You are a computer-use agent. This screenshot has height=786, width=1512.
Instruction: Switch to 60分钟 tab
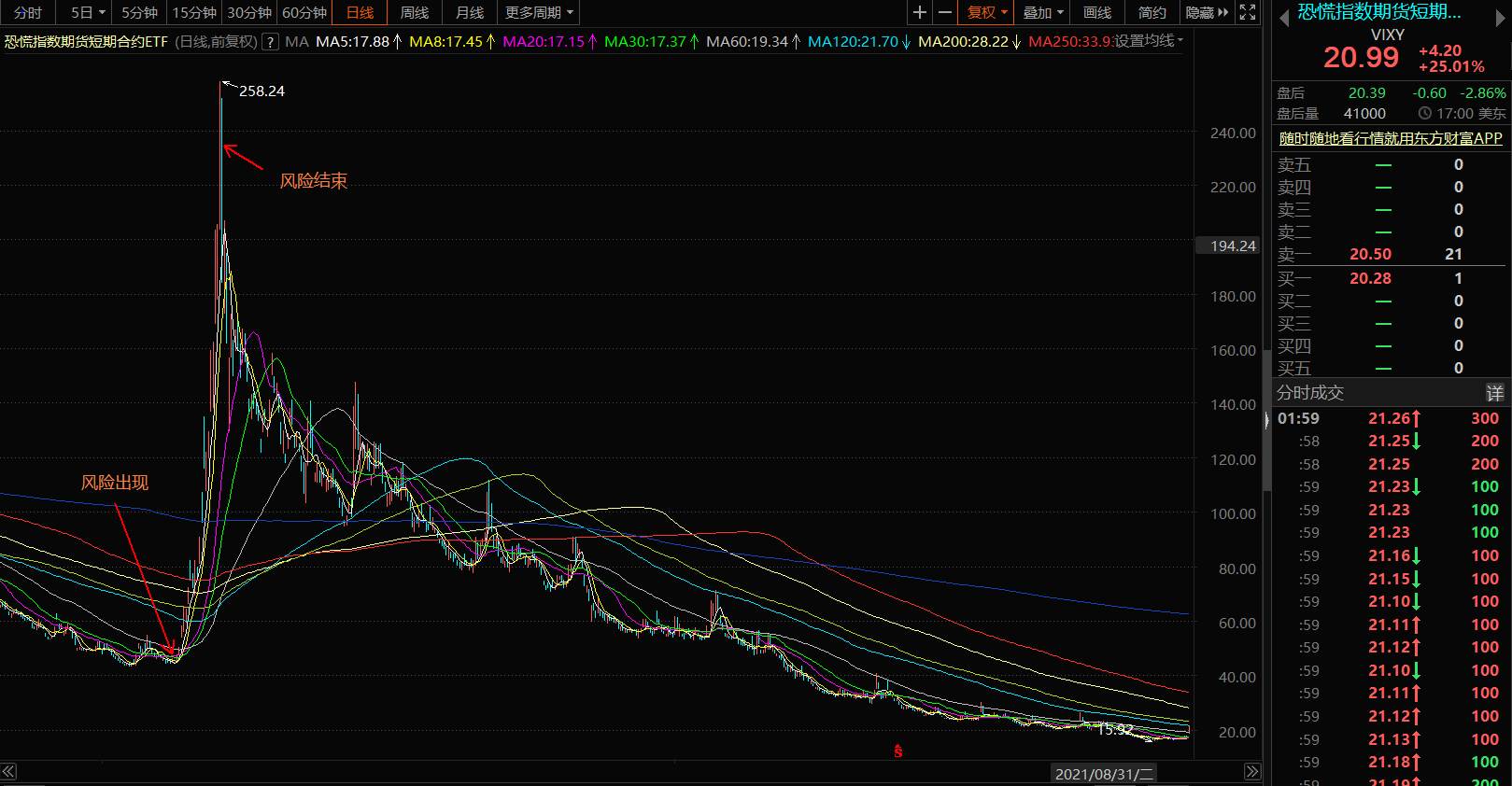tap(304, 12)
